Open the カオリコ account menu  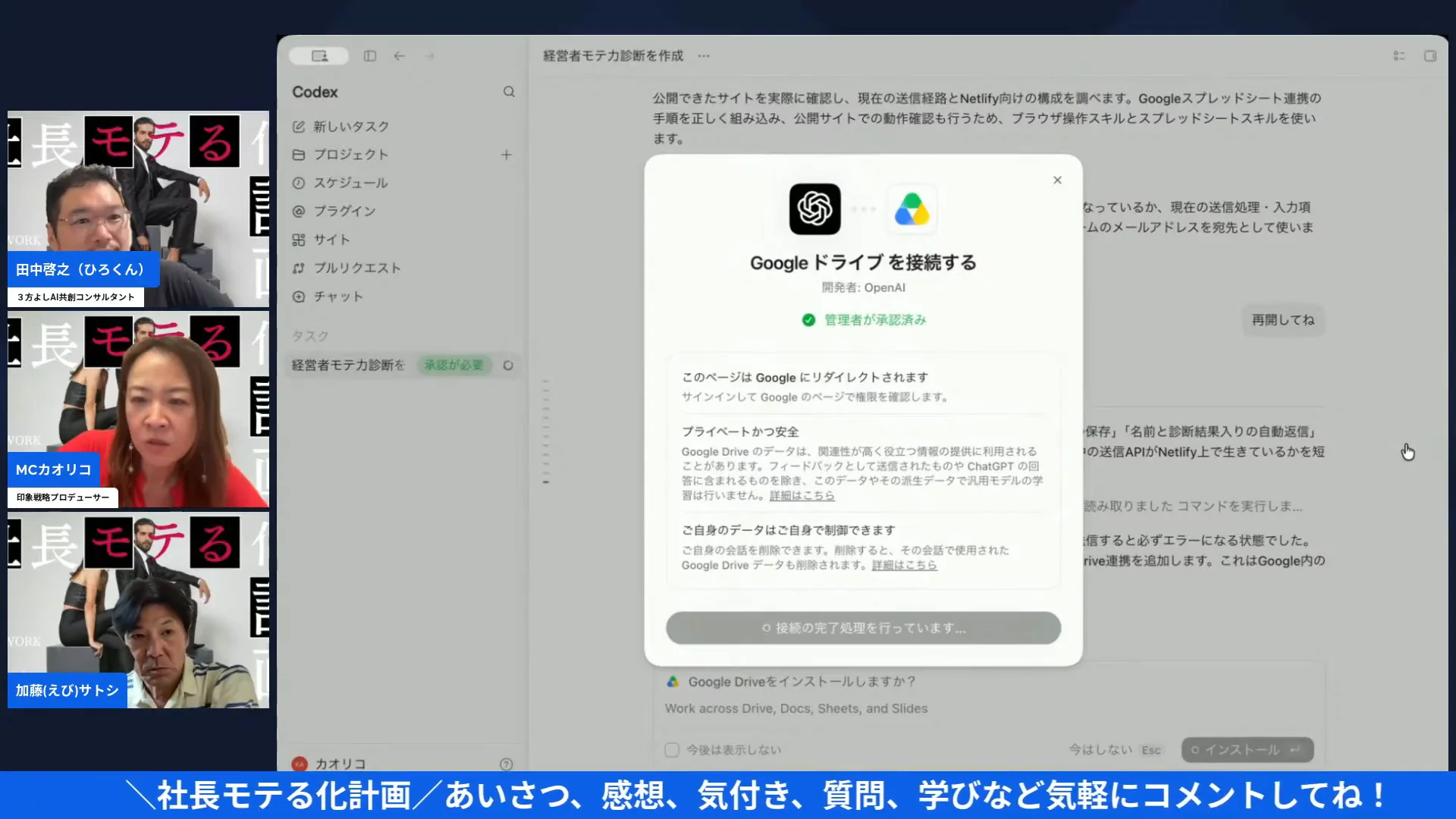(x=331, y=764)
